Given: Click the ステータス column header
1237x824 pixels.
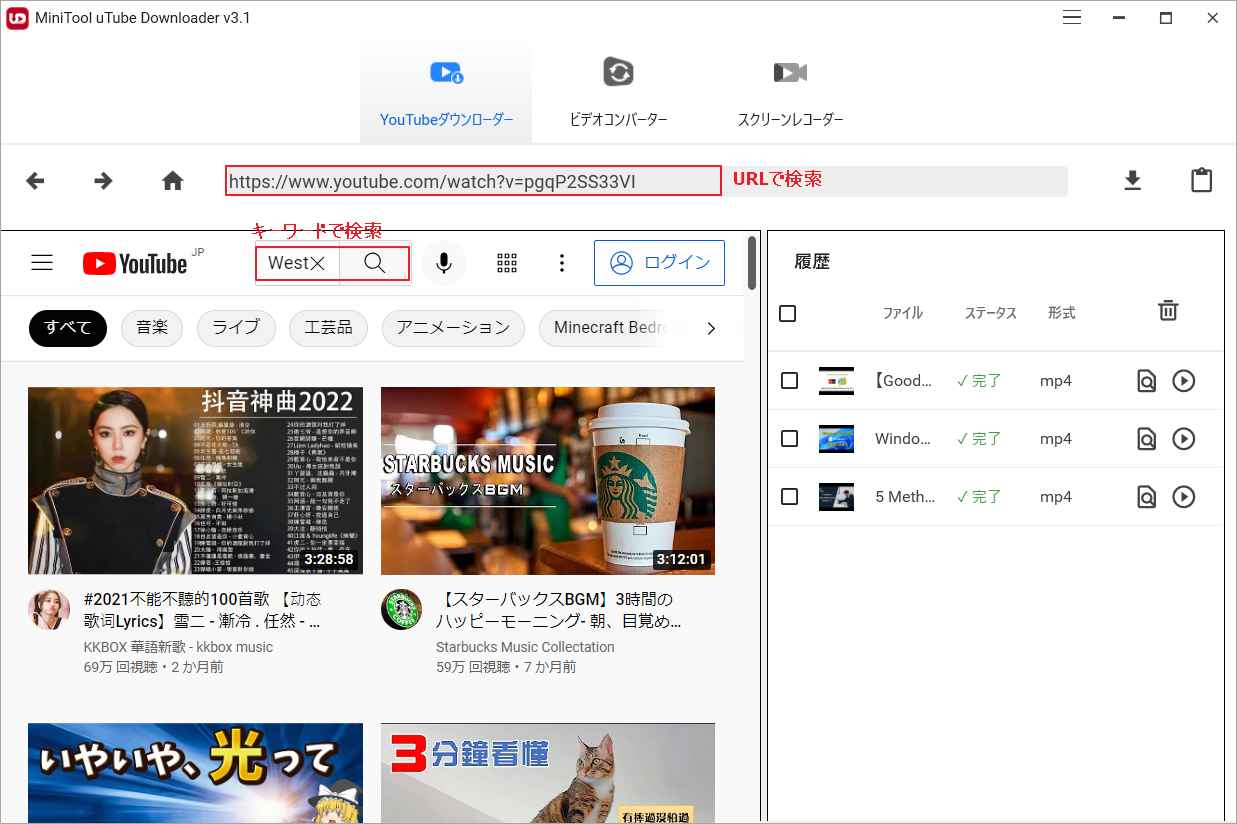Looking at the screenshot, I should point(990,313).
